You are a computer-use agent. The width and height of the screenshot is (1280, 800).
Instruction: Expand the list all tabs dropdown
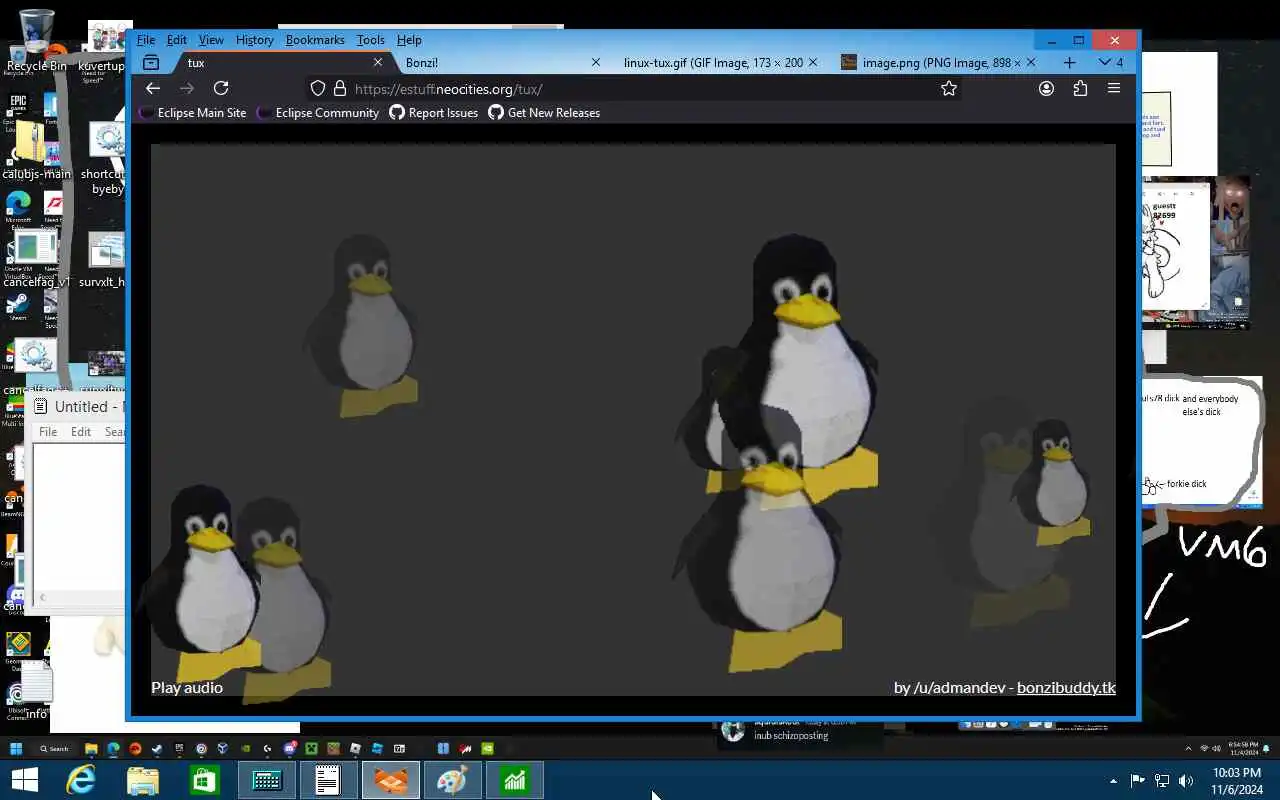pyautogui.click(x=1110, y=62)
